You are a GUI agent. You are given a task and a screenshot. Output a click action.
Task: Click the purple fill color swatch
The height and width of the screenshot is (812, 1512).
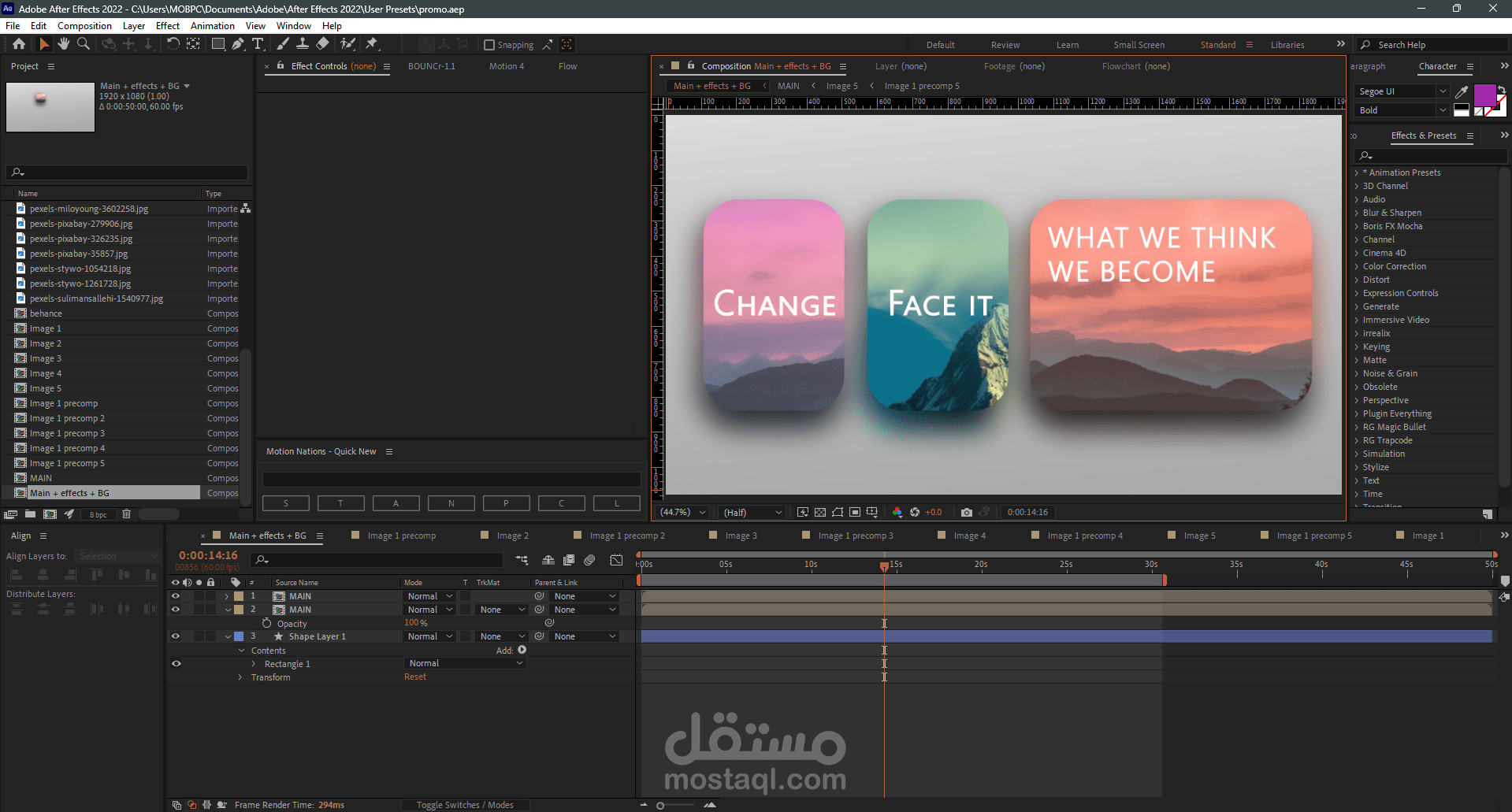click(1484, 96)
